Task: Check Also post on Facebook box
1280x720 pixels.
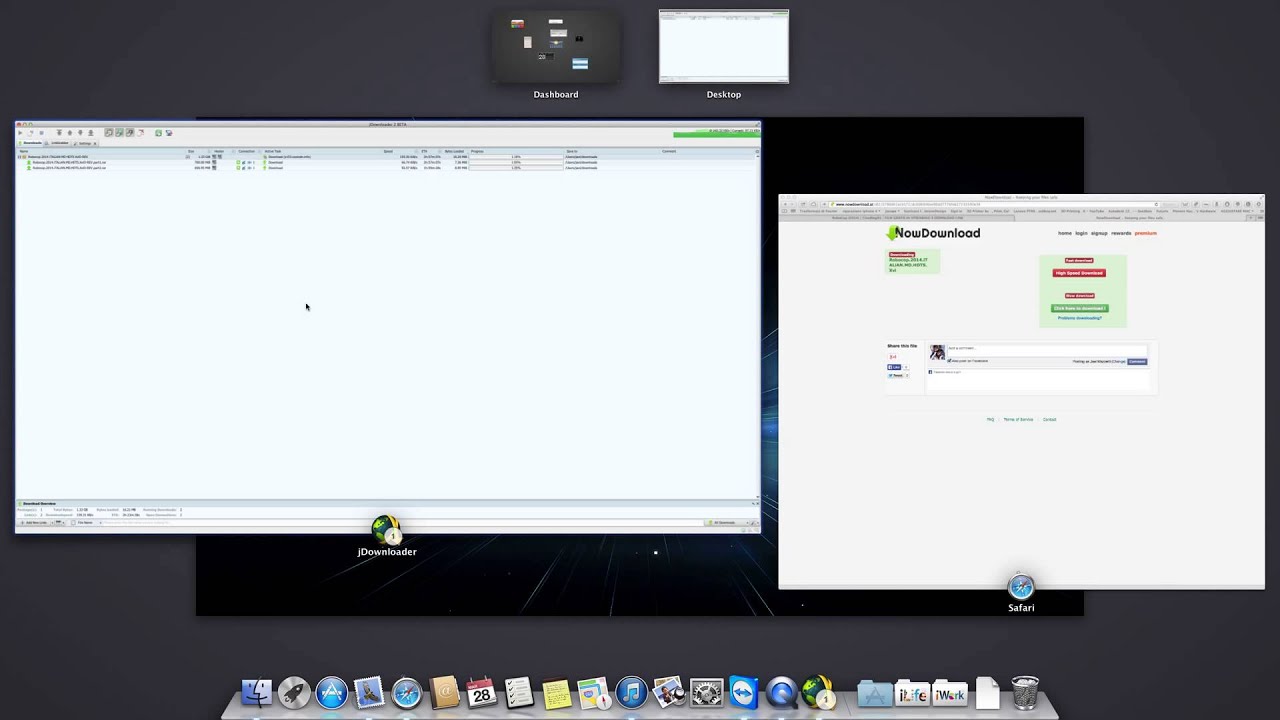Action: point(949,361)
